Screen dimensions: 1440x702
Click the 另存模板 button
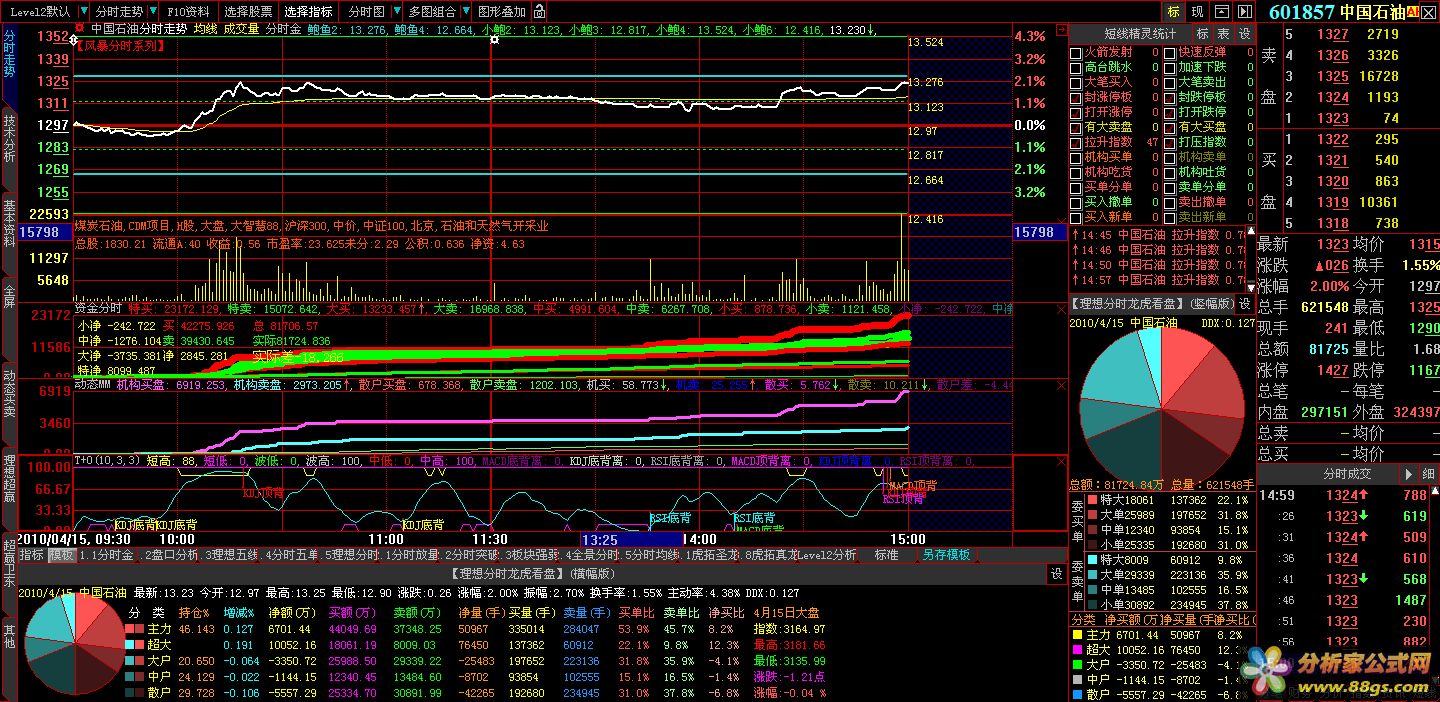(x=946, y=554)
